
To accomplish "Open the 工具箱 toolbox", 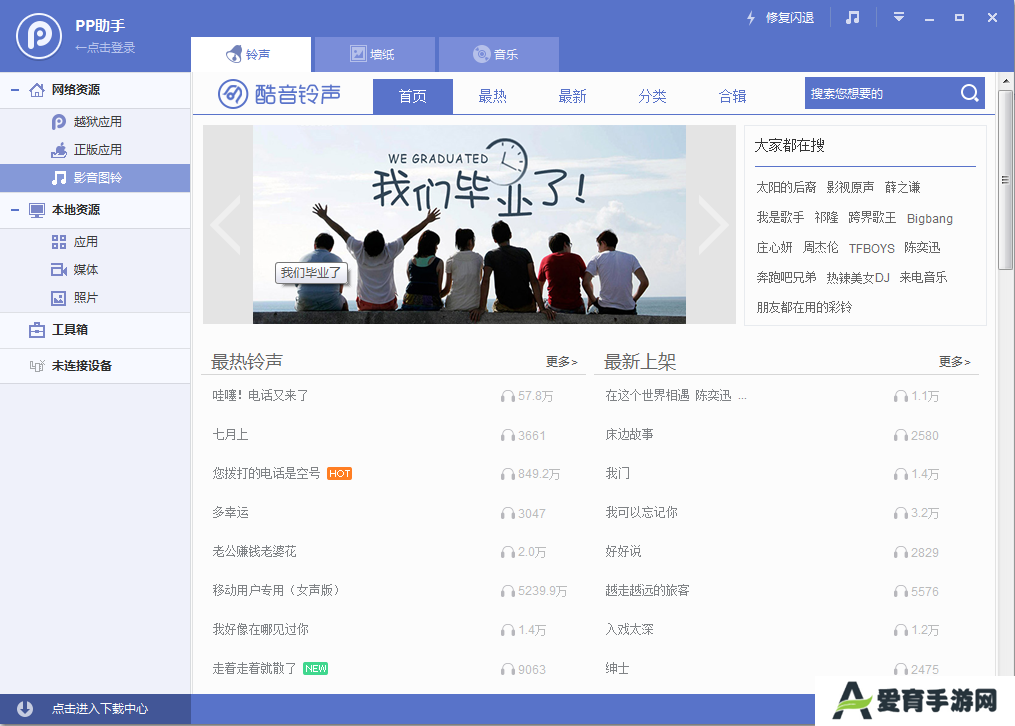I will click(x=95, y=330).
